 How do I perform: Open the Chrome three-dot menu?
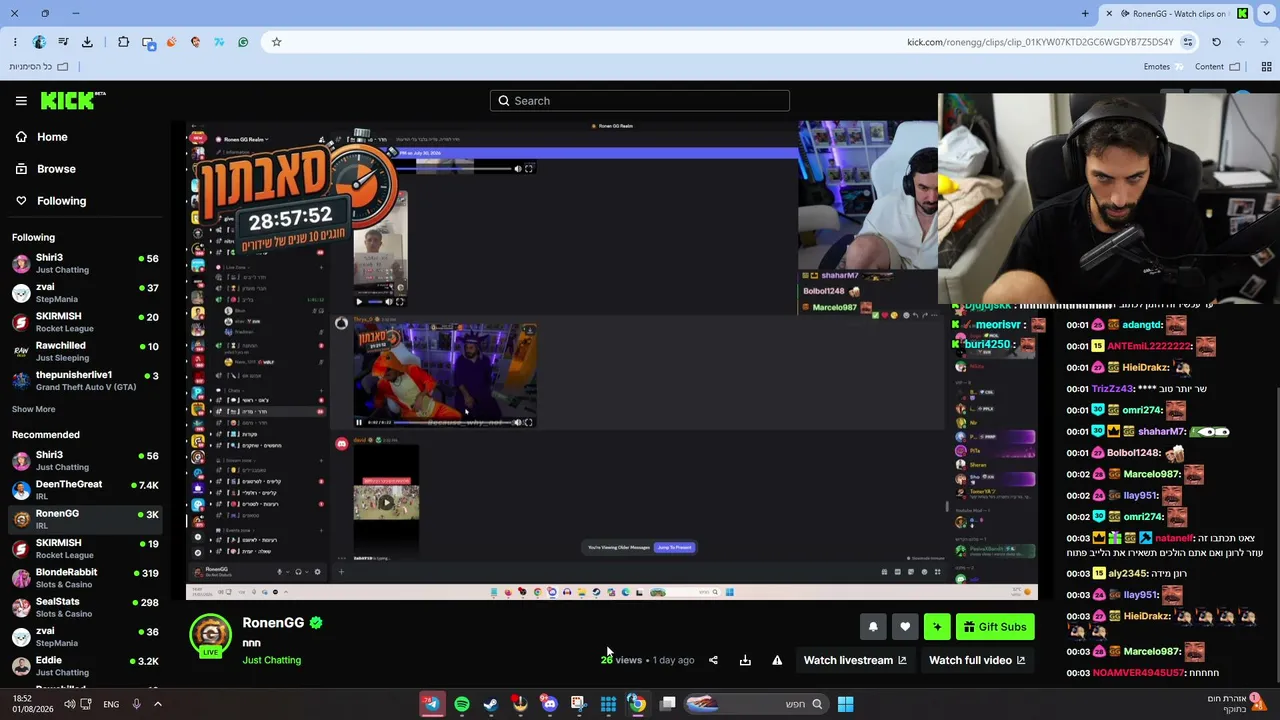click(15, 42)
